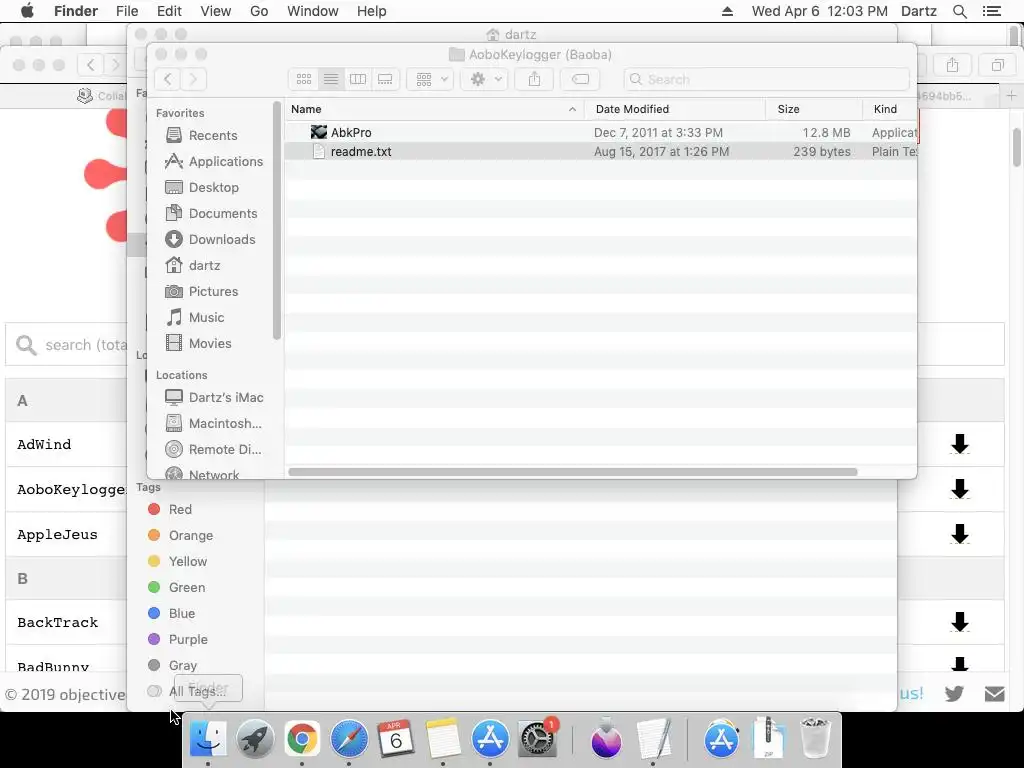This screenshot has height=768, width=1024.
Task: Open Launchpad from the Dock
Action: pos(255,739)
